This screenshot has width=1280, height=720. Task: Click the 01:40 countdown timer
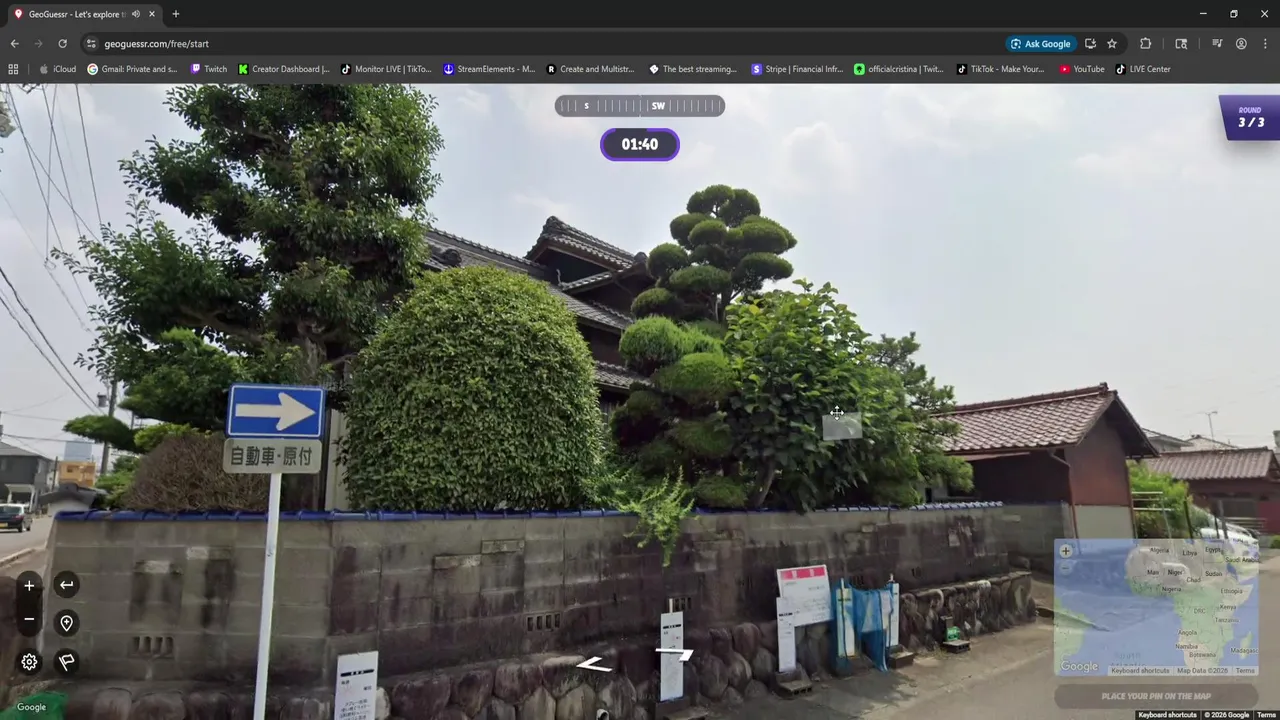(x=640, y=144)
